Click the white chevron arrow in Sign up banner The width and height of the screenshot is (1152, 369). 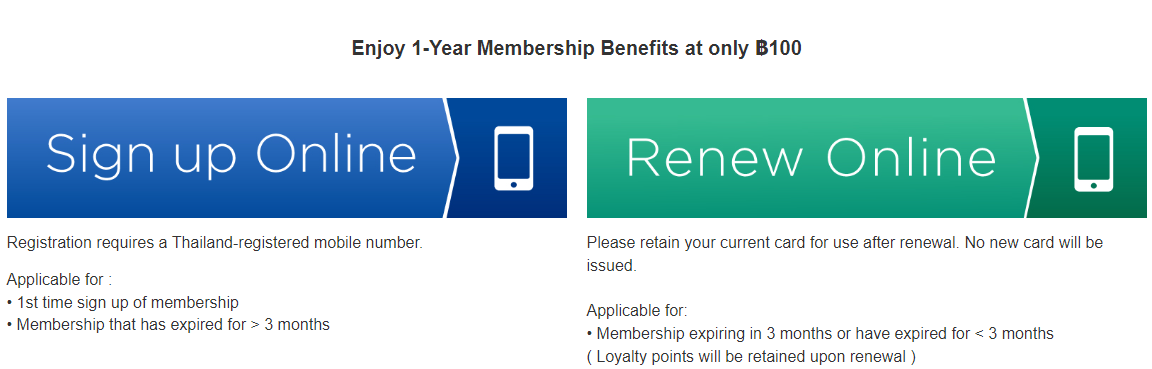click(x=450, y=158)
